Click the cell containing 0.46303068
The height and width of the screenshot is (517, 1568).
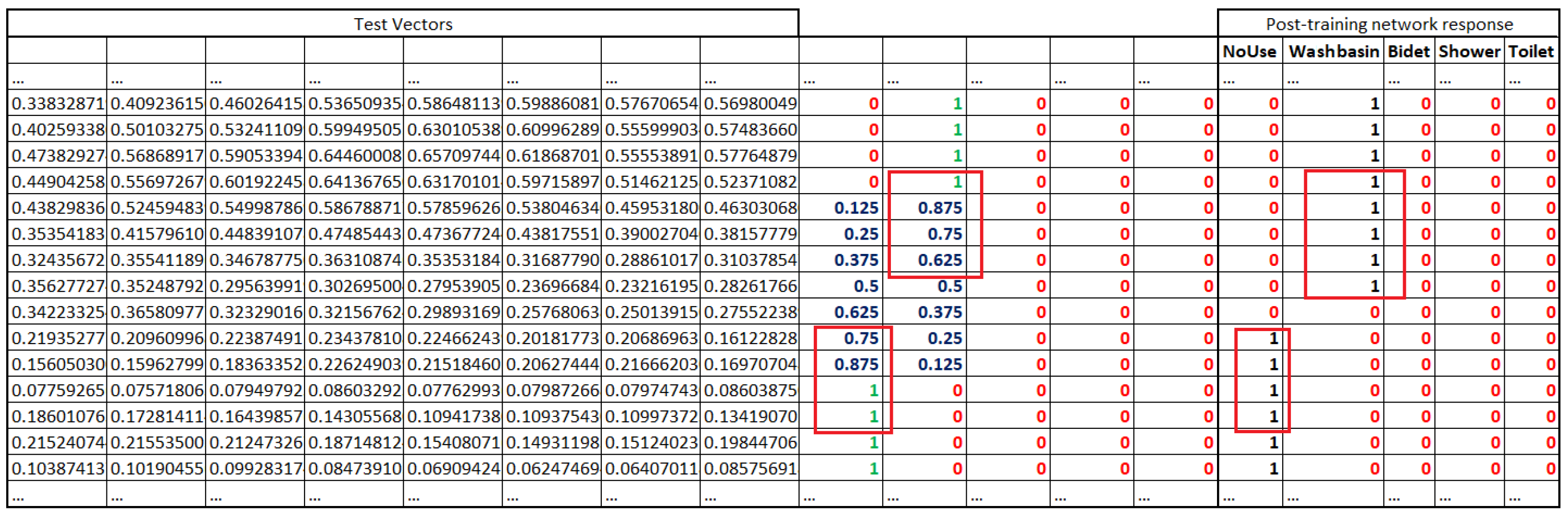tap(750, 208)
